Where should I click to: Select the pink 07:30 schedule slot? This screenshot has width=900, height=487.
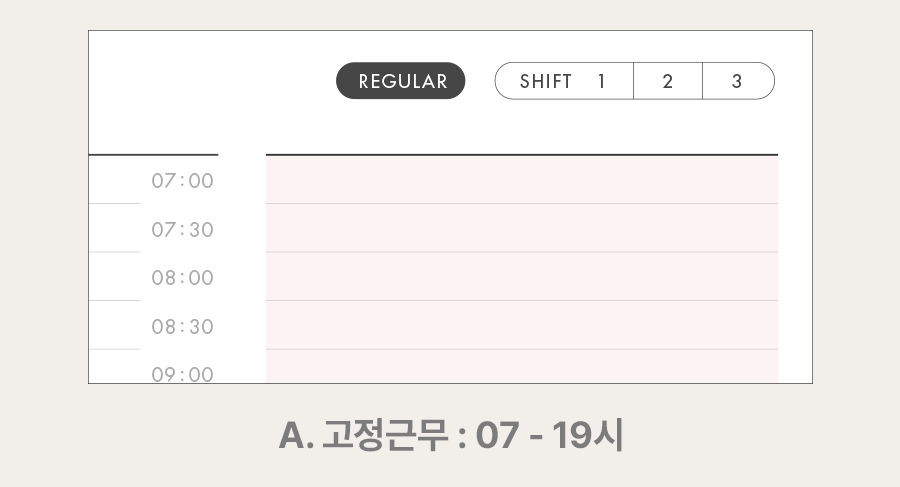[x=521, y=228]
